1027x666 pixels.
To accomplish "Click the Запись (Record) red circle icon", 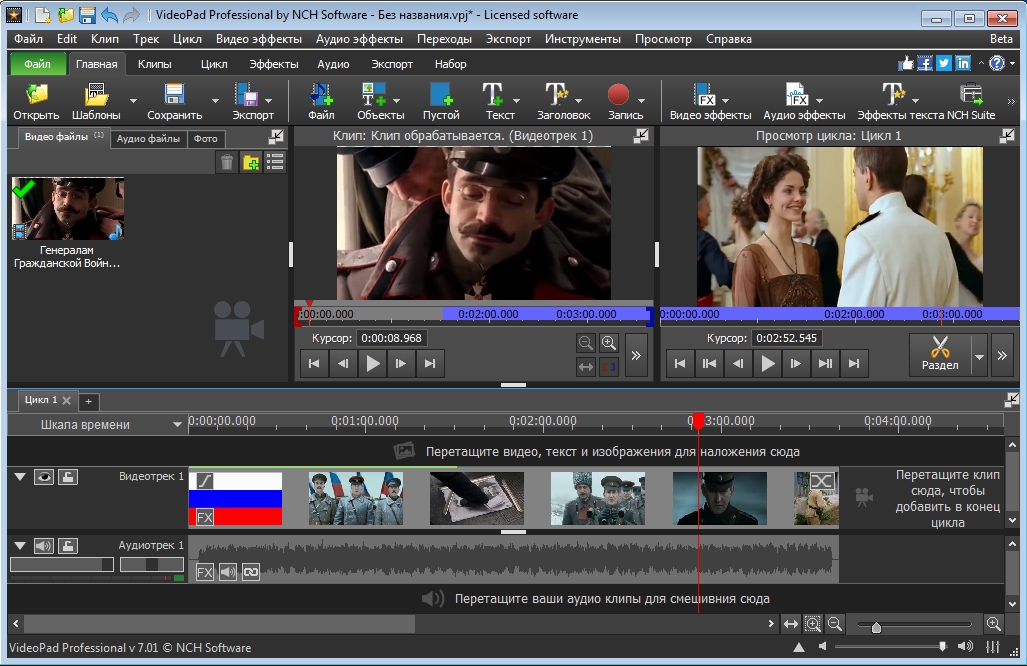I will tap(618, 96).
